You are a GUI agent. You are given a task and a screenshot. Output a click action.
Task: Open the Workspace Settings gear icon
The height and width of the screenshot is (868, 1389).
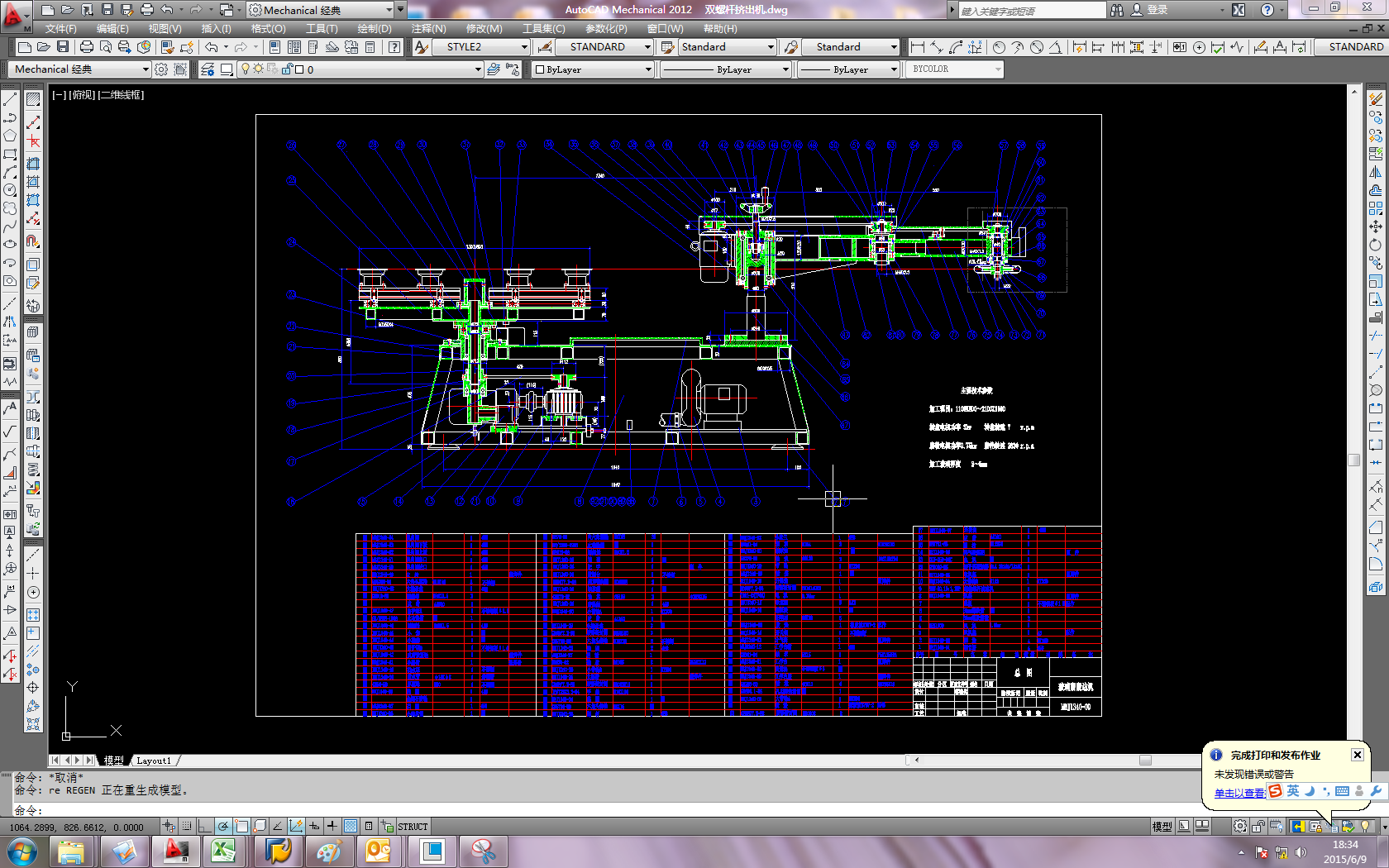[161, 69]
